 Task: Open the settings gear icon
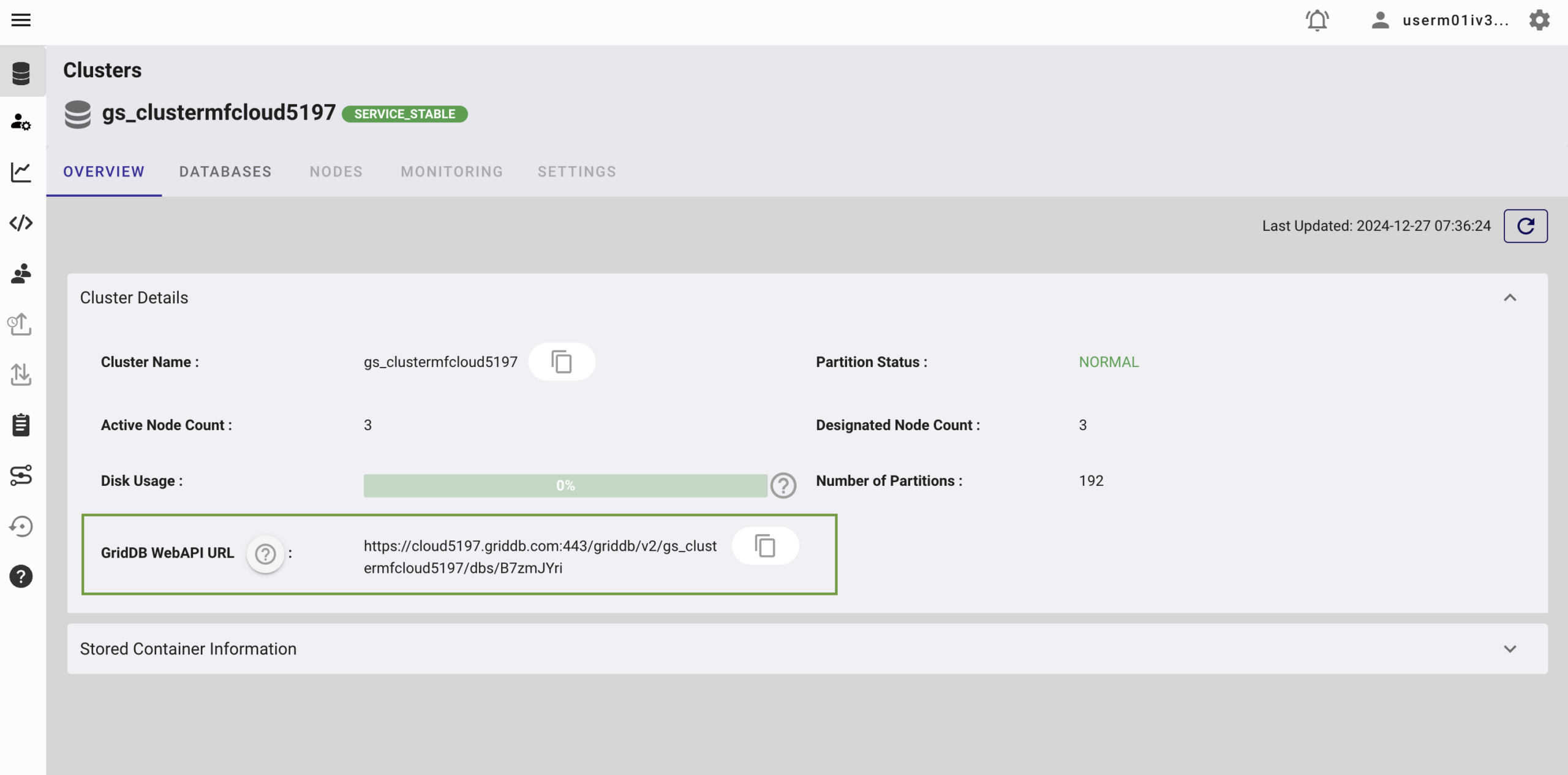[x=1539, y=20]
